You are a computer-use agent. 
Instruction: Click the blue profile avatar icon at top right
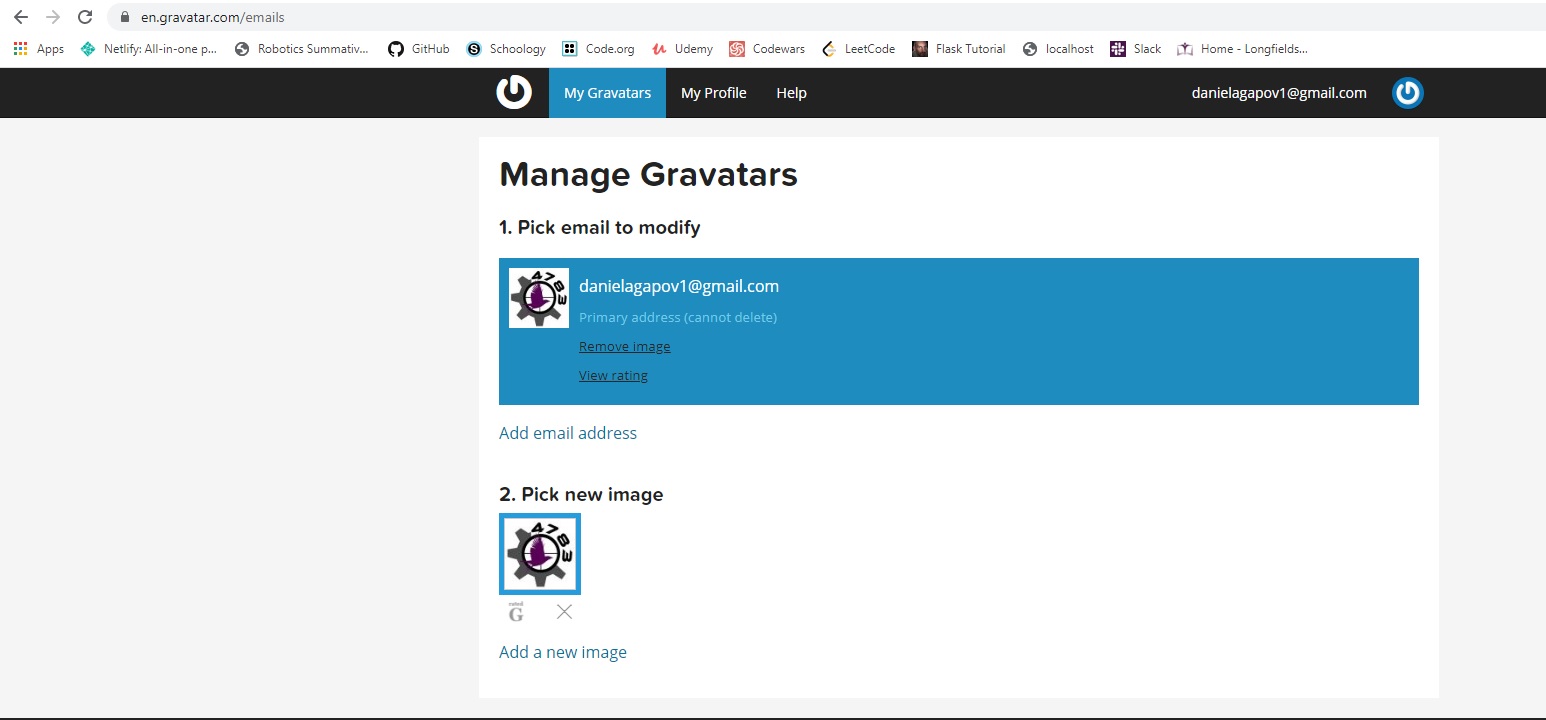pos(1407,93)
